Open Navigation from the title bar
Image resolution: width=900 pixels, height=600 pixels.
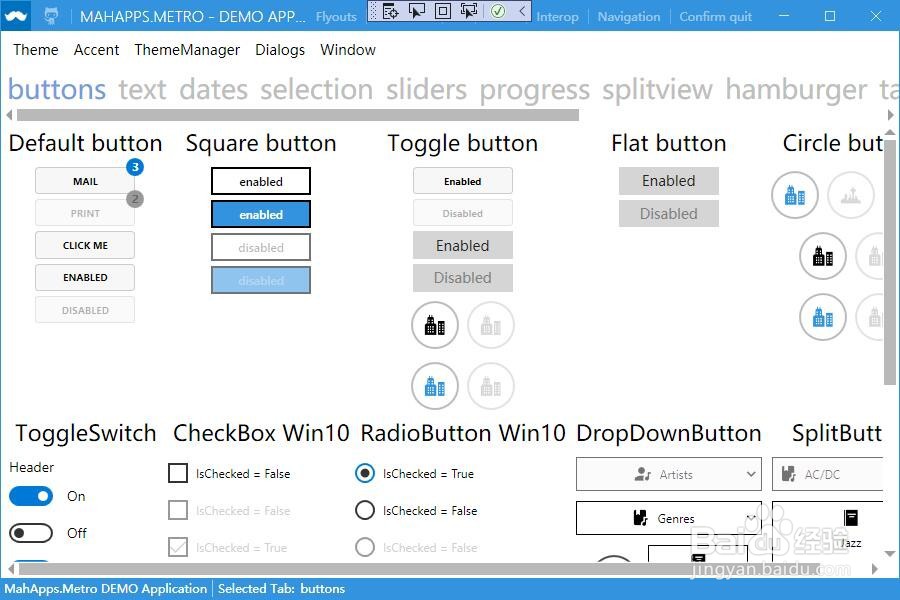tap(629, 17)
